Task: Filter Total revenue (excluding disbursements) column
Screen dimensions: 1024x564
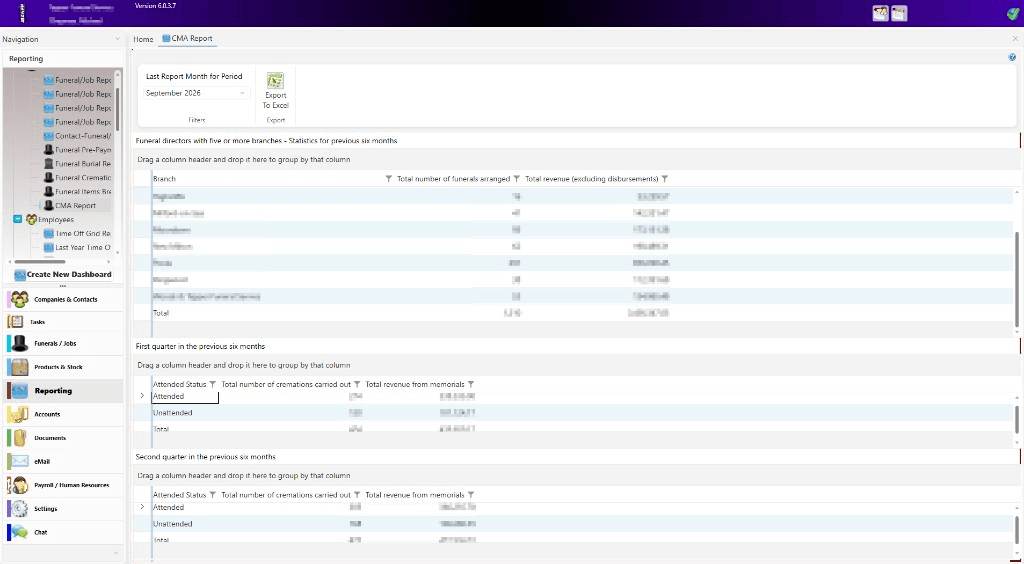Action: click(x=665, y=179)
